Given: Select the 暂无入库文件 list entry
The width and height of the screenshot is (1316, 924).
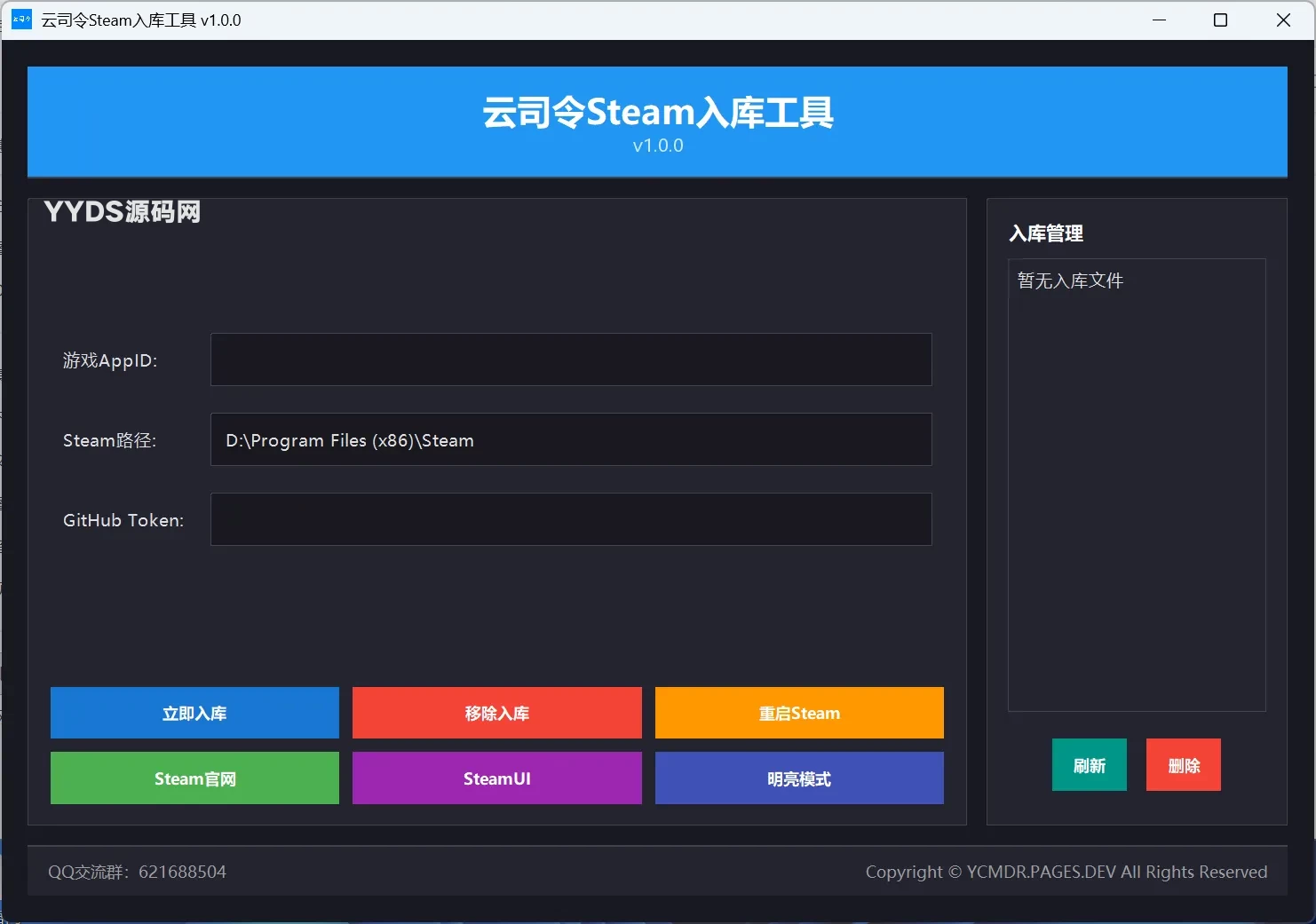Looking at the screenshot, I should point(1069,280).
